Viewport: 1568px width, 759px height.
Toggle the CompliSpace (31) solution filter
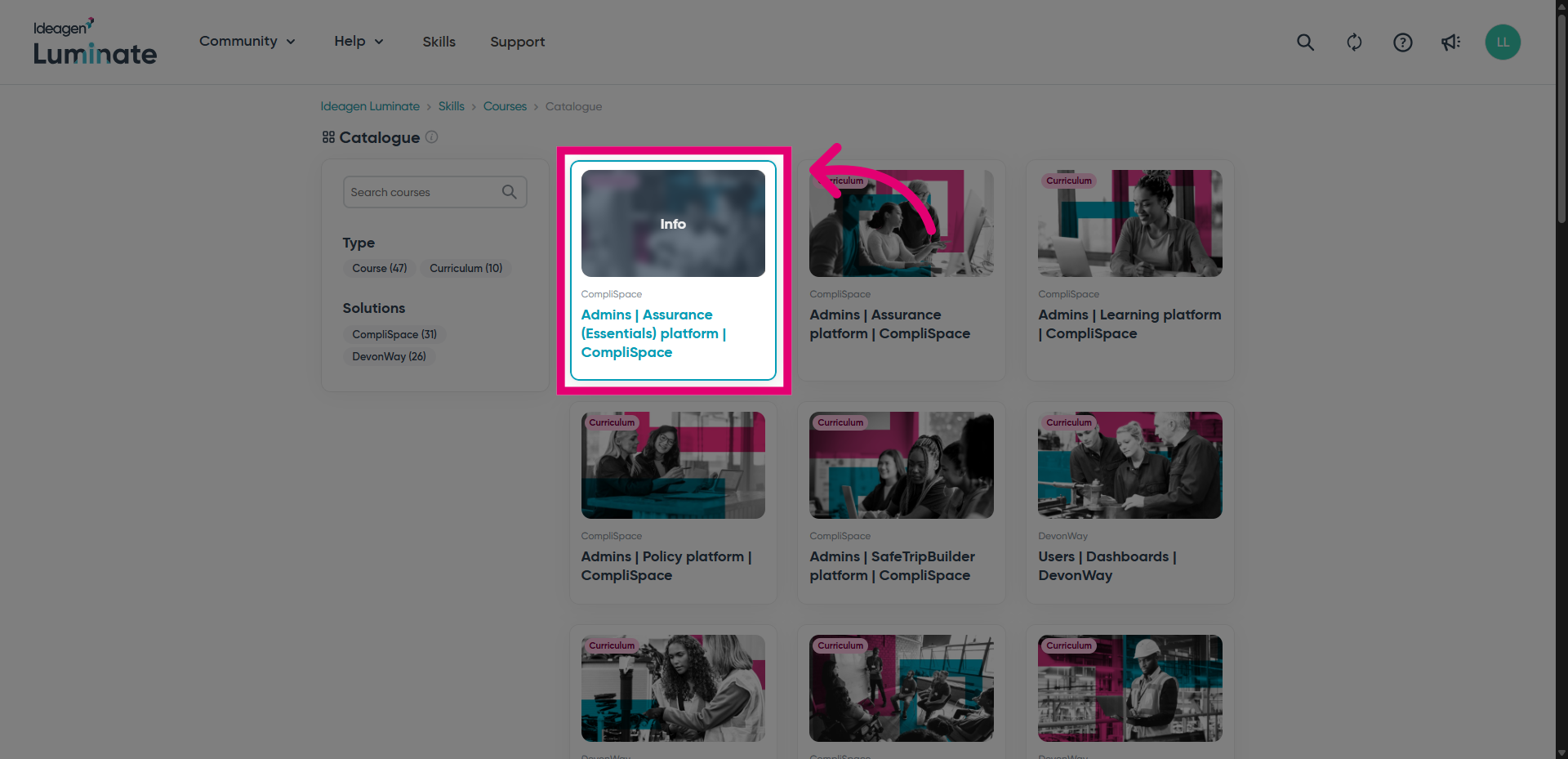click(394, 334)
